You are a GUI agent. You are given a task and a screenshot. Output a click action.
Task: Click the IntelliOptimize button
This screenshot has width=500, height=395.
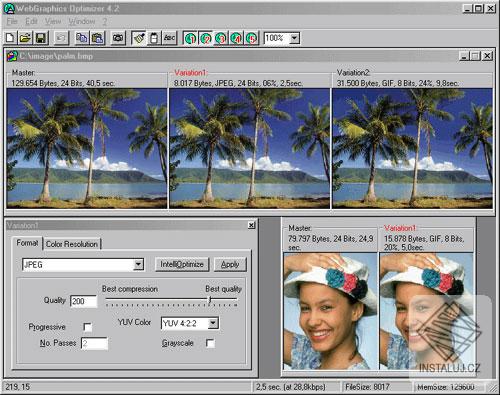coord(182,265)
